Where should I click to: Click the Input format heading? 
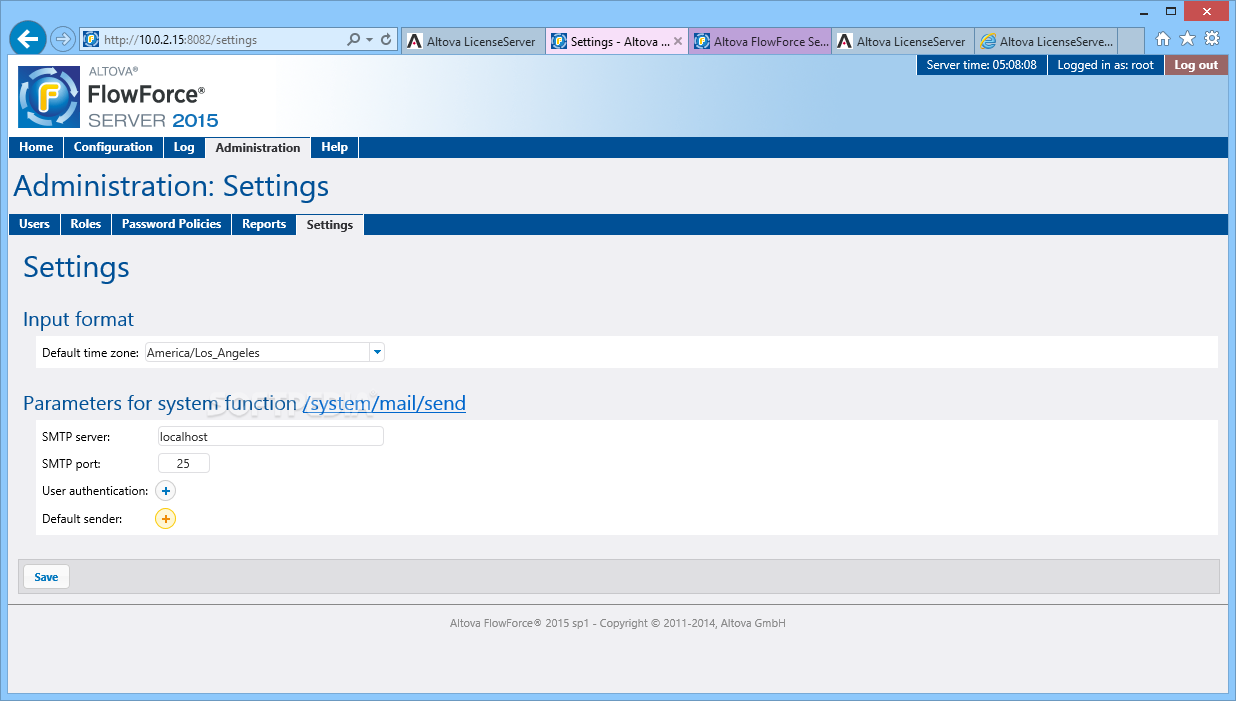coord(78,320)
